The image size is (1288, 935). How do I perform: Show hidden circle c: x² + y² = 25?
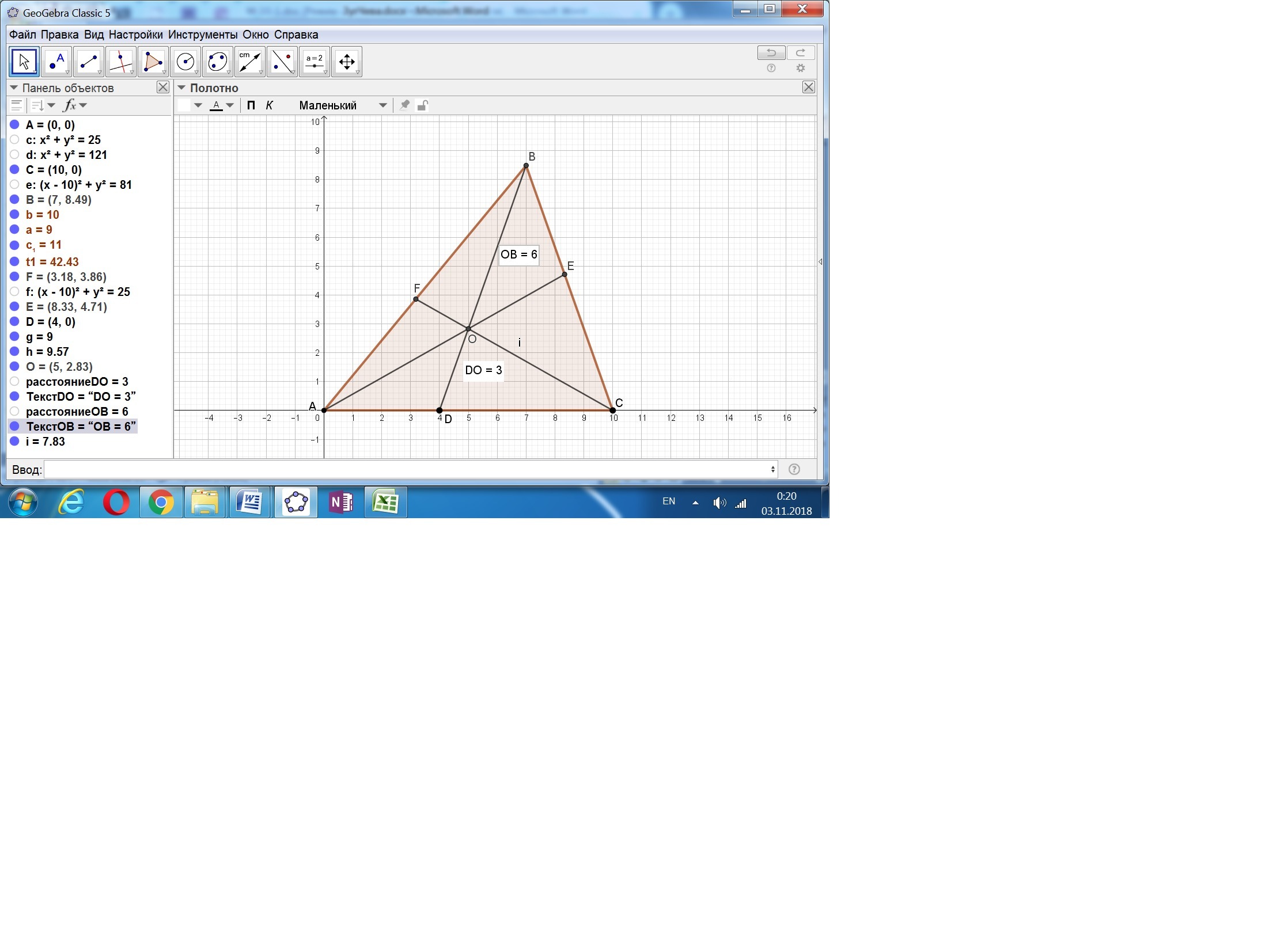click(15, 140)
